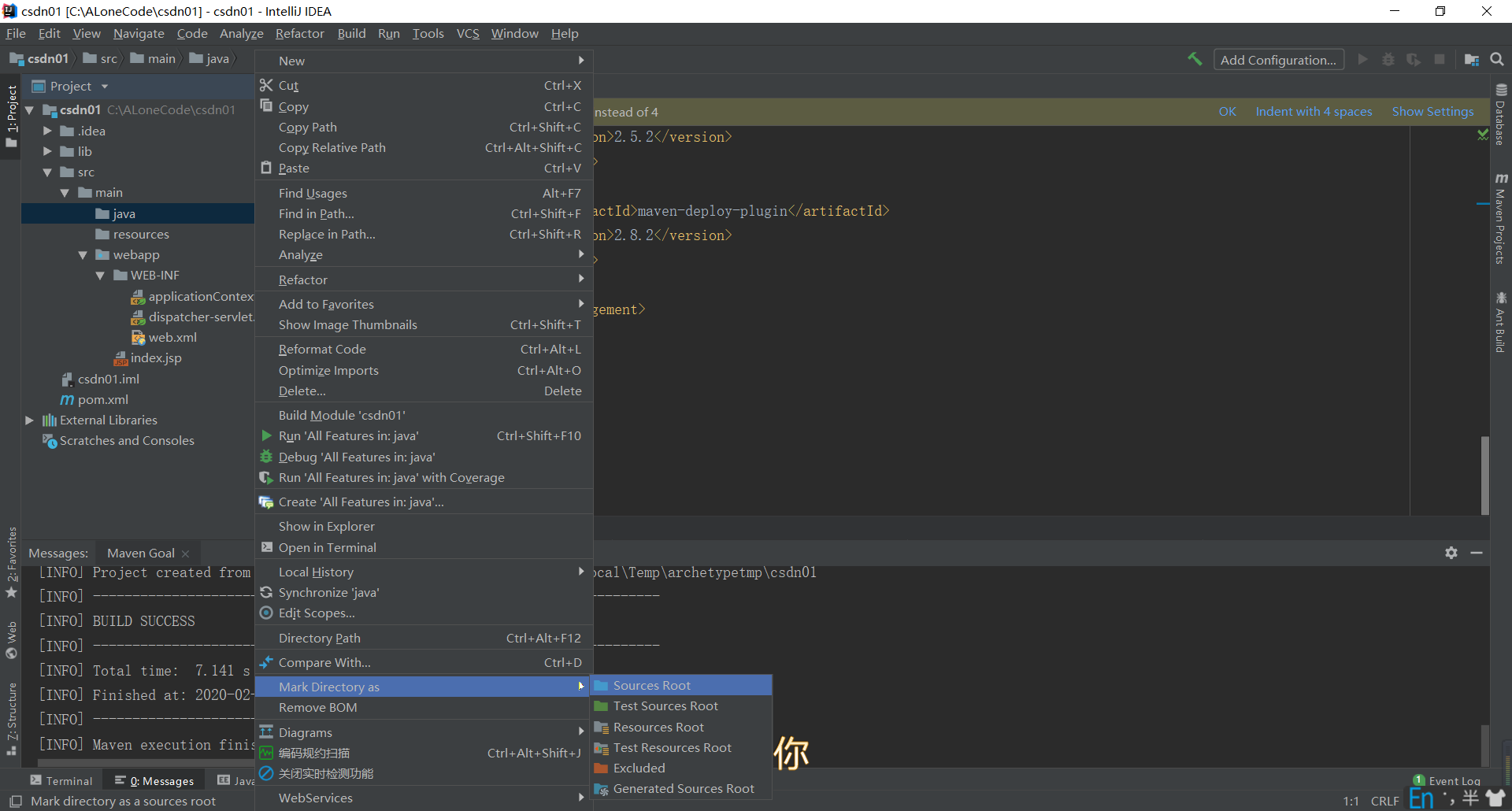The height and width of the screenshot is (811, 1512).
Task: Click the Build Project hammer icon
Action: [1195, 59]
